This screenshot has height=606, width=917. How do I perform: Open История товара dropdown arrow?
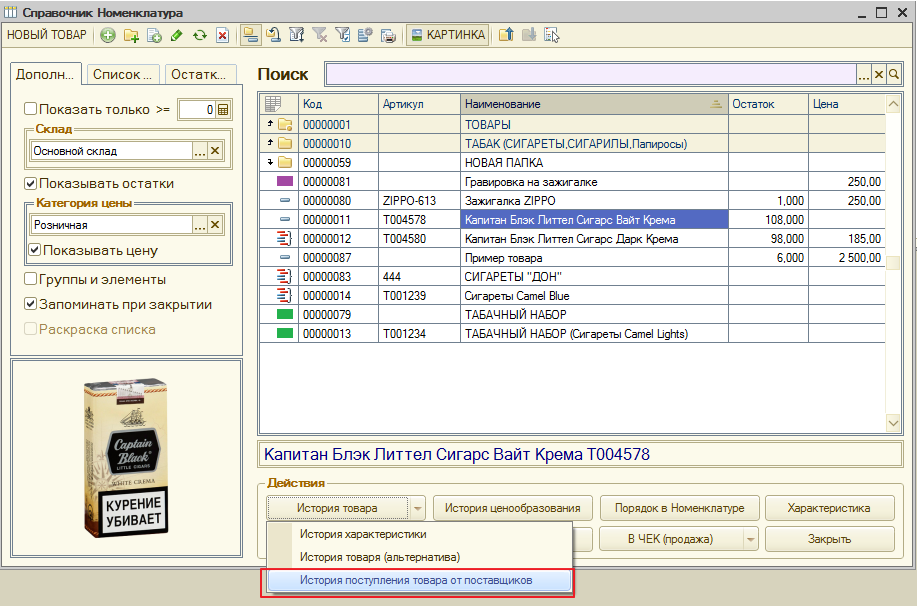tap(418, 508)
